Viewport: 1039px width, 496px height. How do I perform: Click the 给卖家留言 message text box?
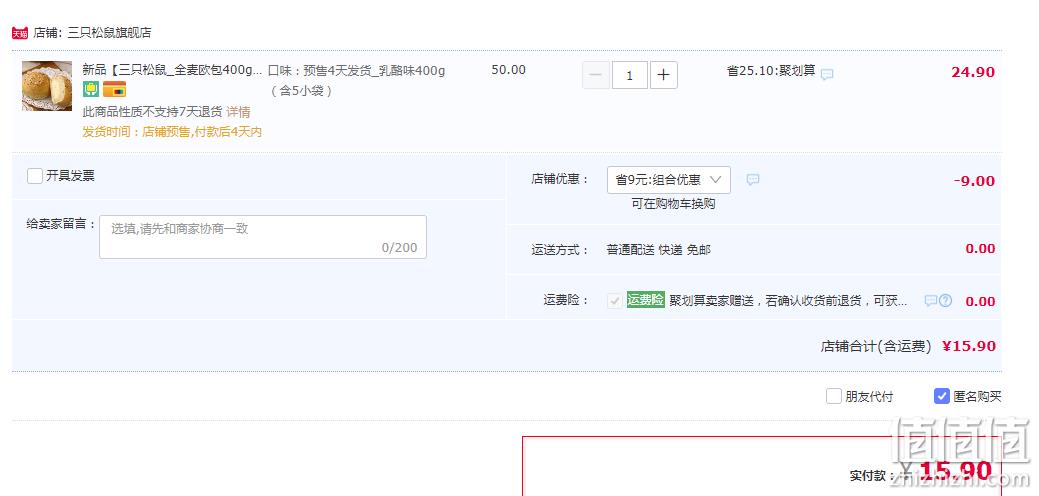263,236
